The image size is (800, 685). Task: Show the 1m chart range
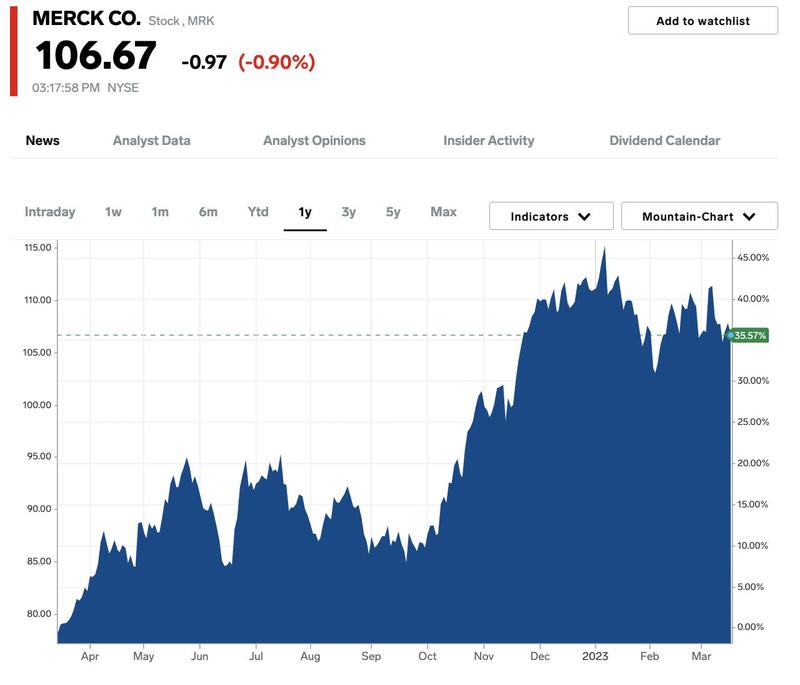point(160,212)
